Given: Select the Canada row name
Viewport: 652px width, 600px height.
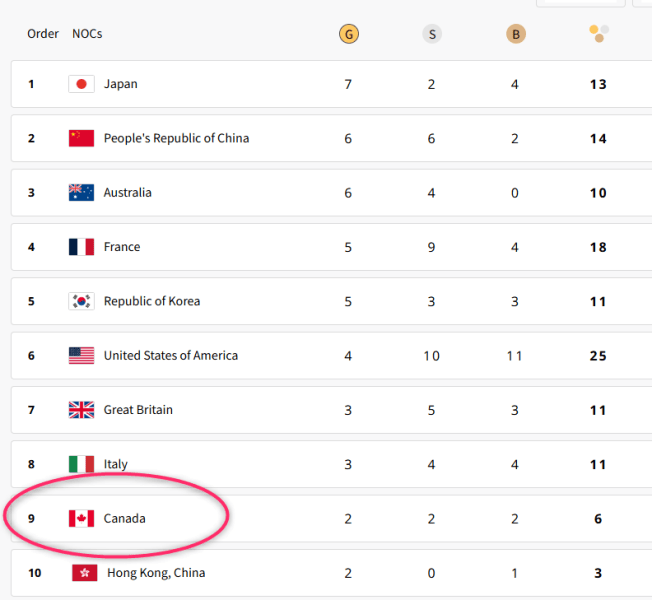Looking at the screenshot, I should [125, 518].
